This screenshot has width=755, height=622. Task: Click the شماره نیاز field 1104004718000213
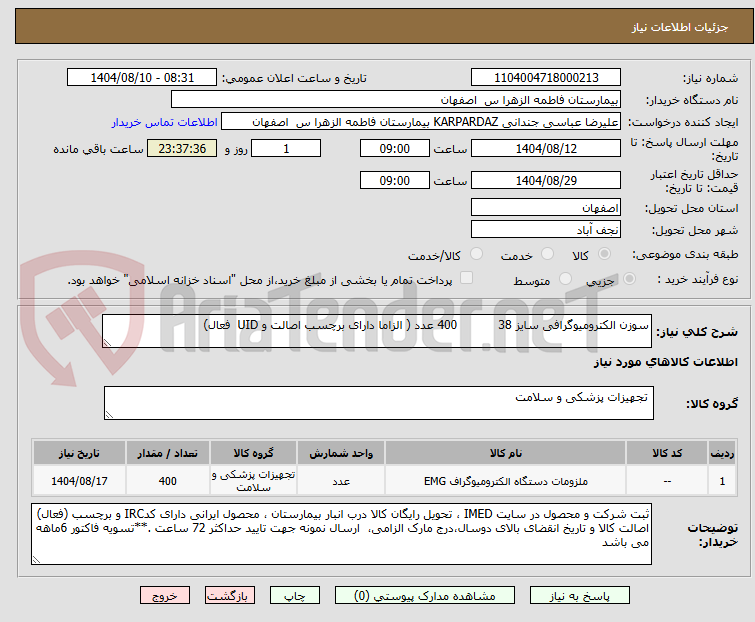546,78
